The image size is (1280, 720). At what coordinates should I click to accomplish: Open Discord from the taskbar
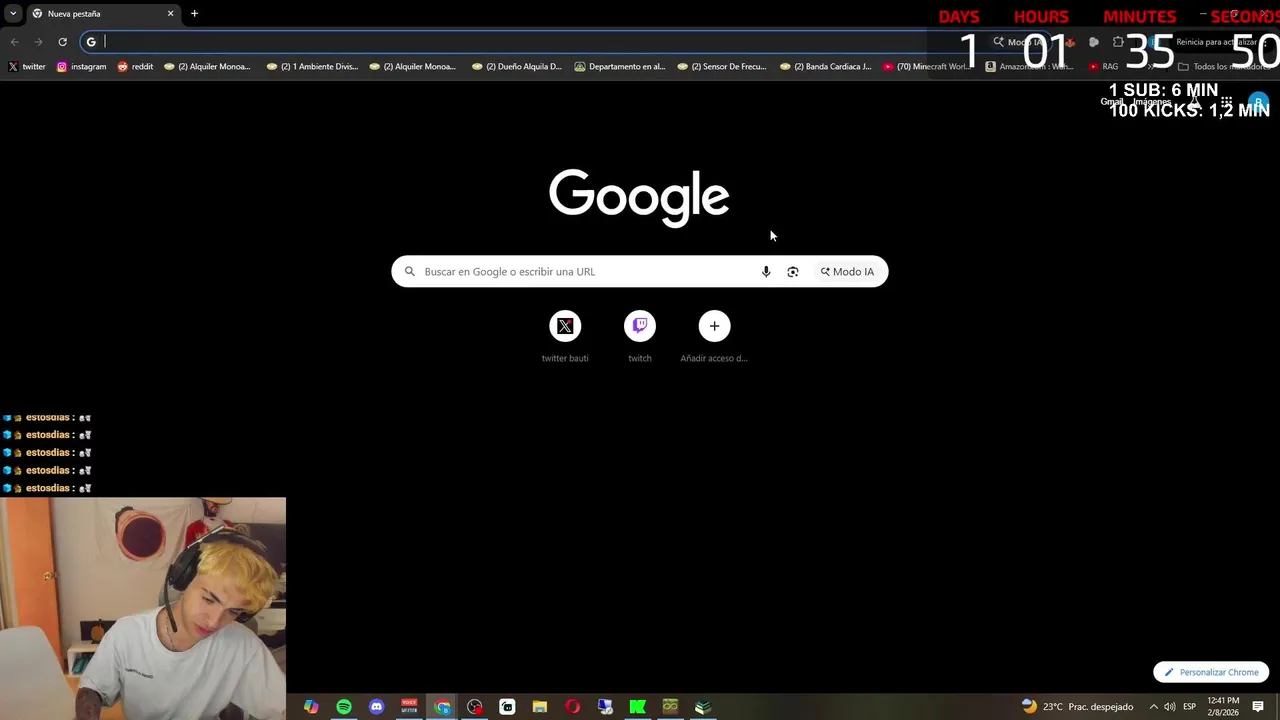(x=376, y=707)
